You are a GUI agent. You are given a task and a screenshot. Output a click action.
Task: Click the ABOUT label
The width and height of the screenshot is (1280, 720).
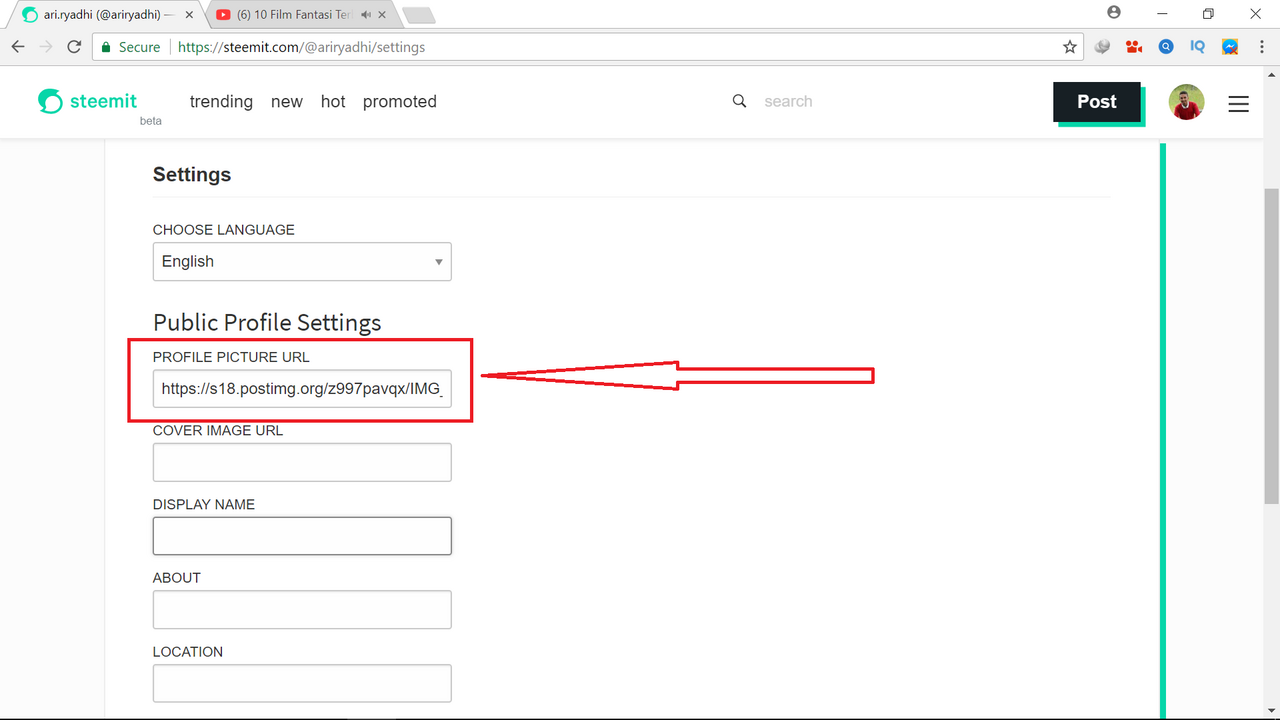pyautogui.click(x=177, y=578)
